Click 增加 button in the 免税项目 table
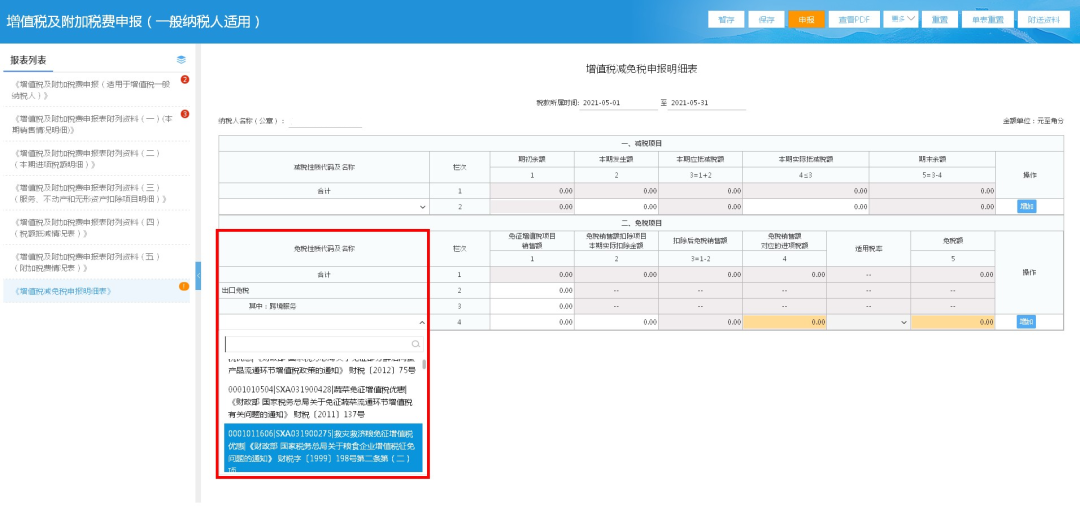 pyautogui.click(x=1026, y=321)
